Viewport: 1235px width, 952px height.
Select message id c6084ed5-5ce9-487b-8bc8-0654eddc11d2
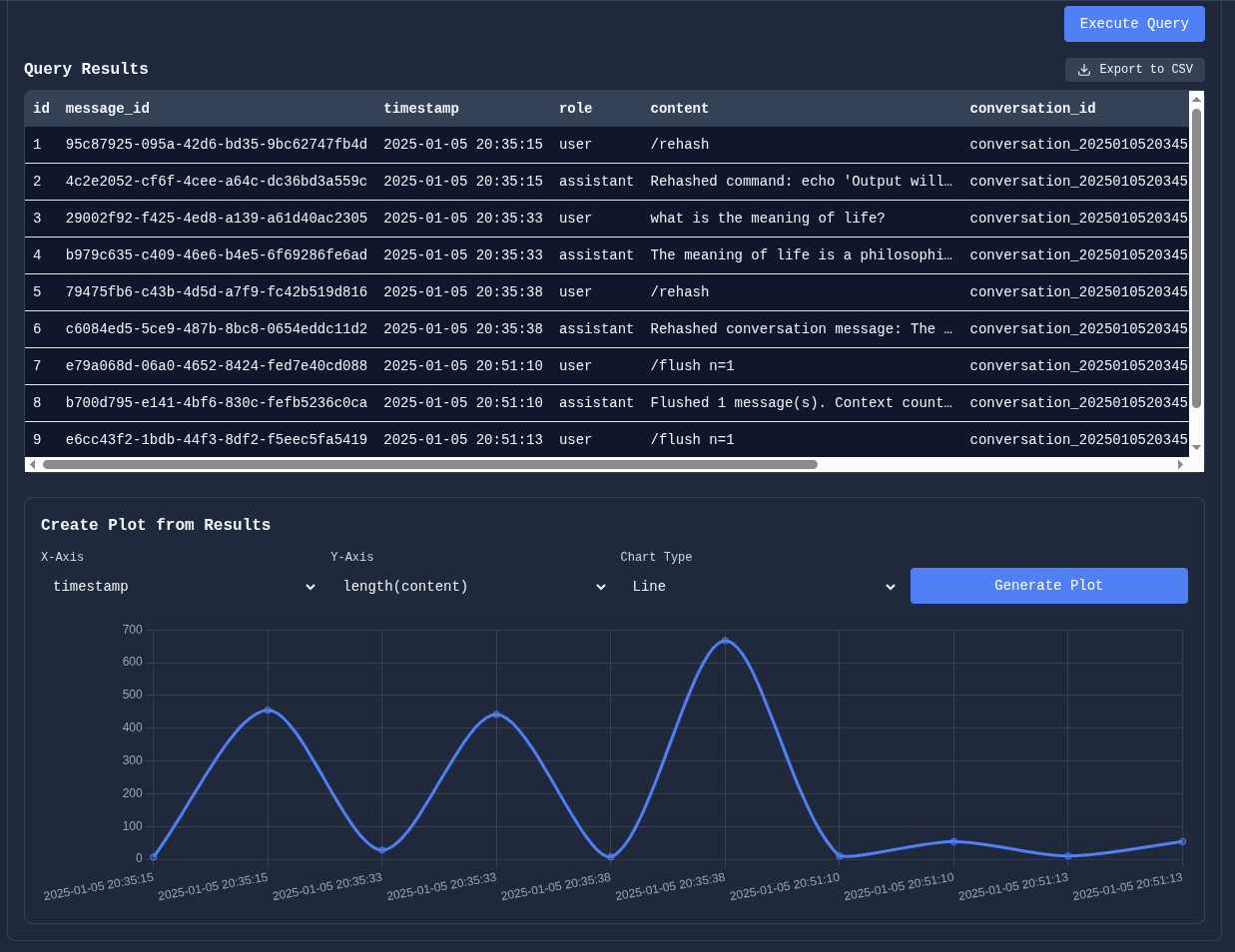click(x=217, y=329)
